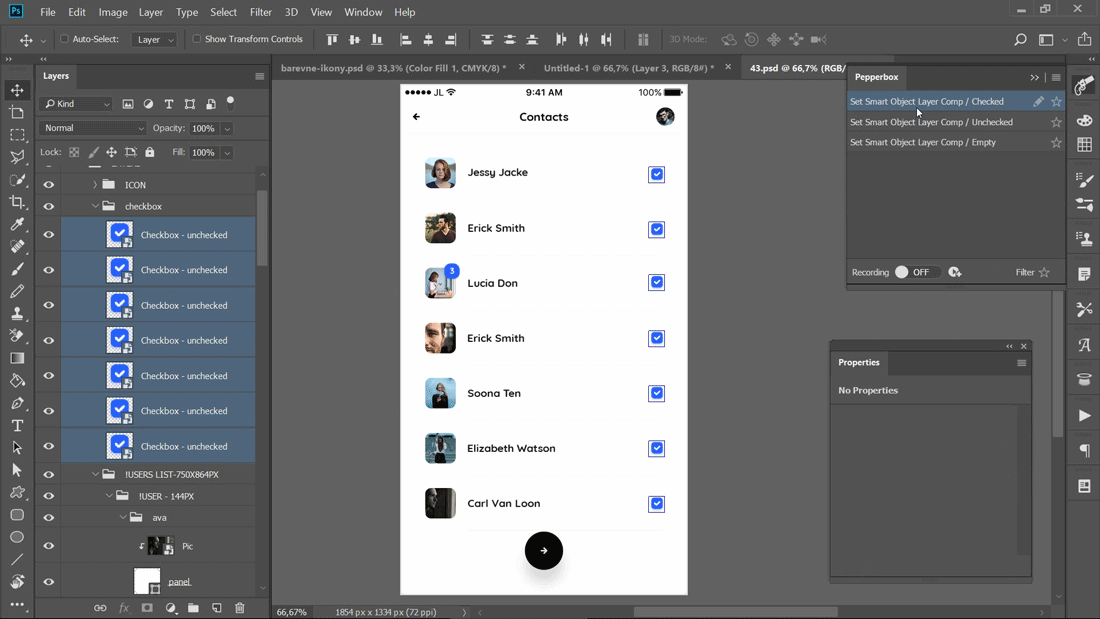Collapse the checkbox group in Layers
1100x619 pixels.
(97, 205)
